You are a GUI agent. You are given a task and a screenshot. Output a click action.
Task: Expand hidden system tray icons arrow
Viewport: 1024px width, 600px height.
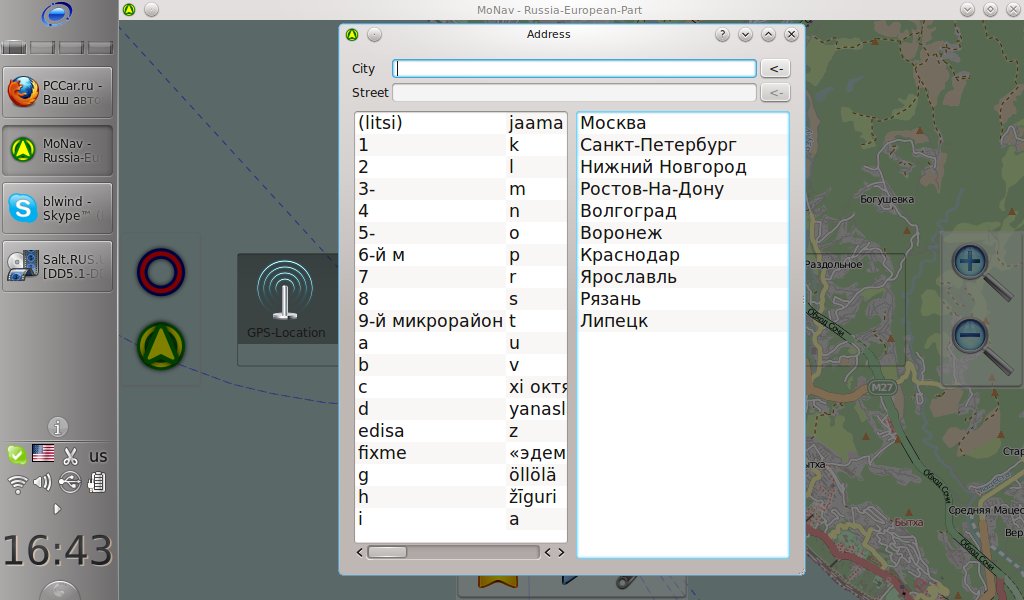tap(57, 509)
